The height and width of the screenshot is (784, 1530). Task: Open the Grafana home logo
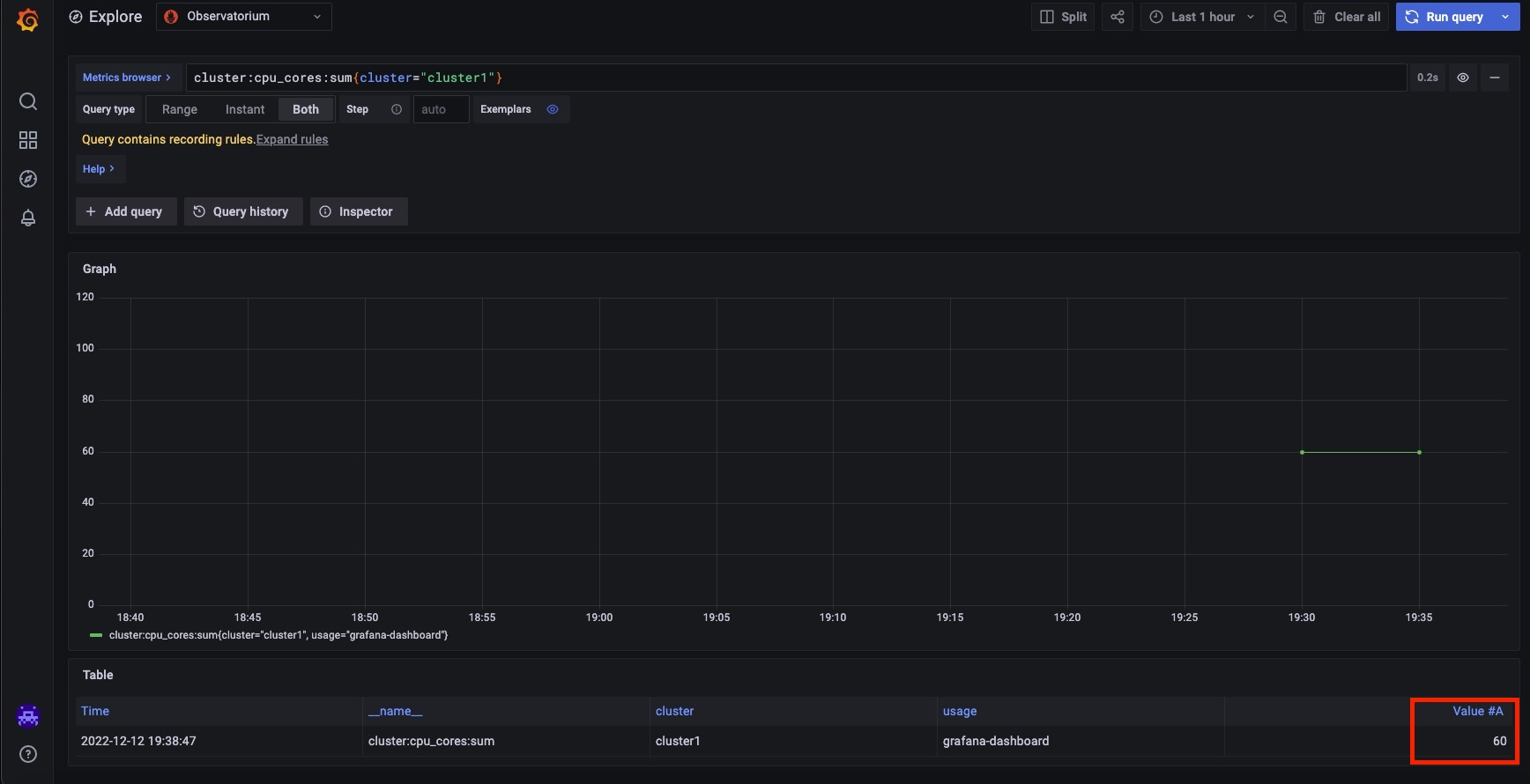click(28, 19)
